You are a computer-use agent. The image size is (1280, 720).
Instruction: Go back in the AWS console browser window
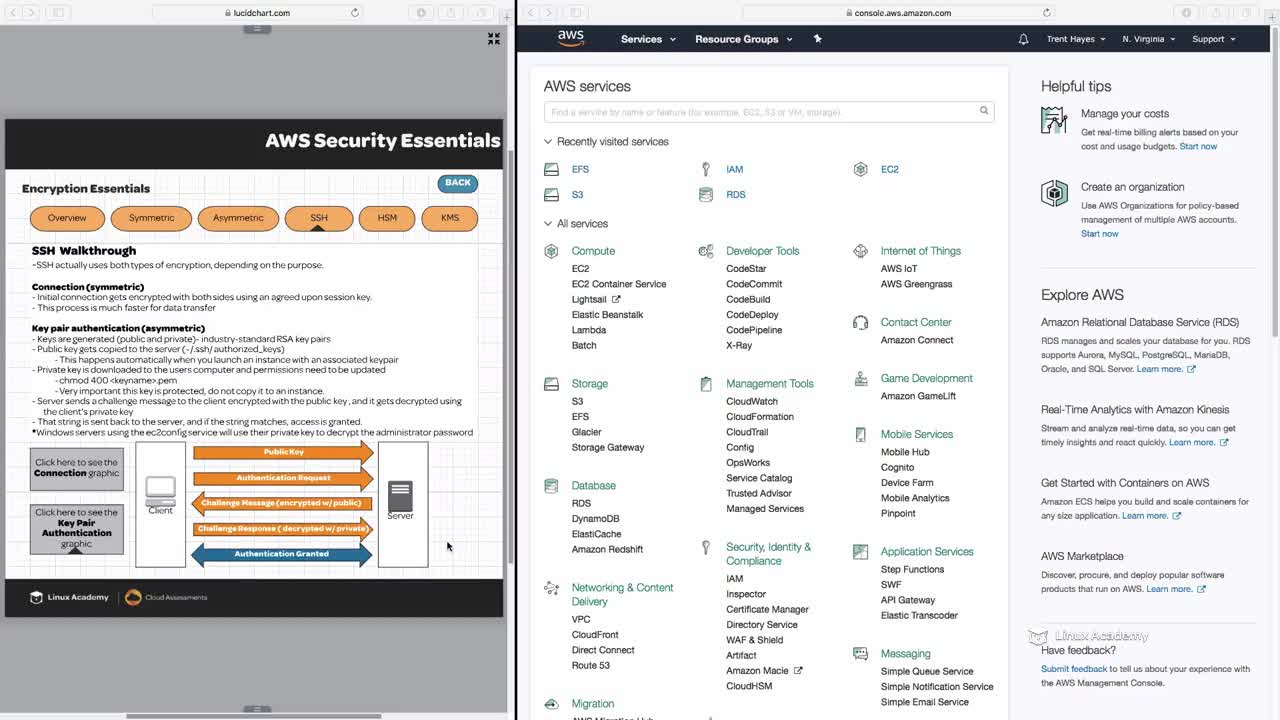coord(531,13)
